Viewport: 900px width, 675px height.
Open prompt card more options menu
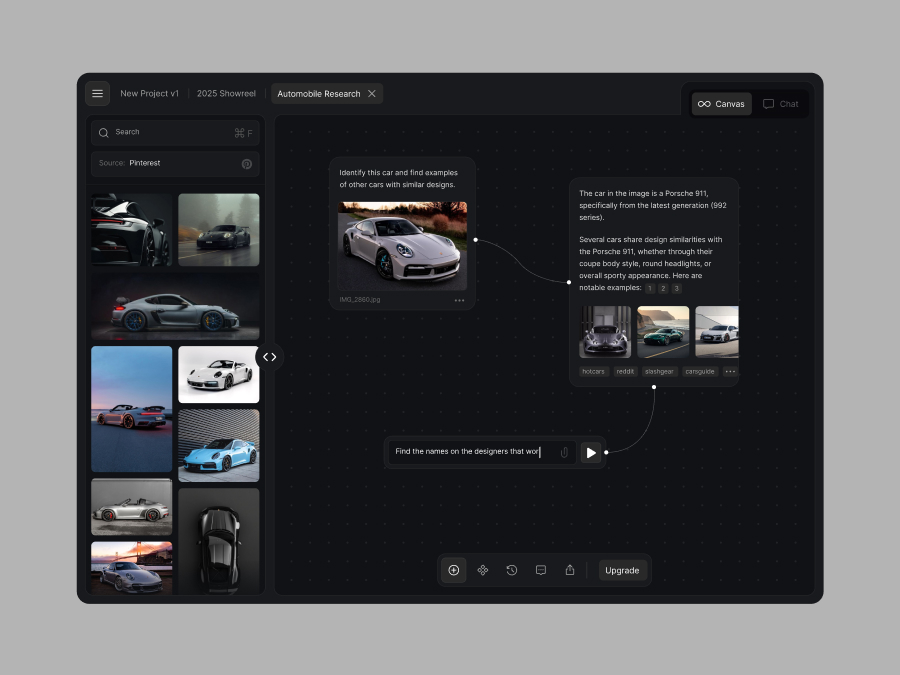[x=459, y=300]
